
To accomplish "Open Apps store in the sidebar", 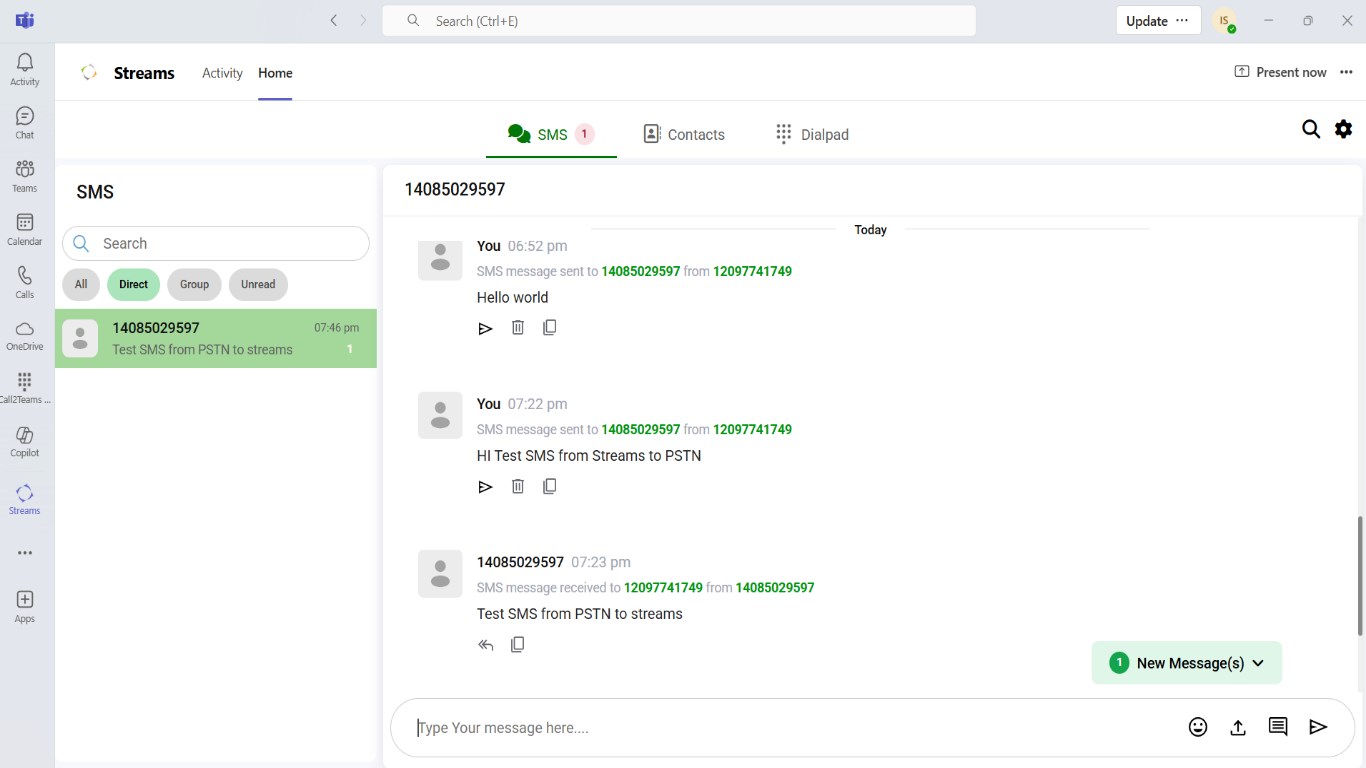I will click(25, 606).
